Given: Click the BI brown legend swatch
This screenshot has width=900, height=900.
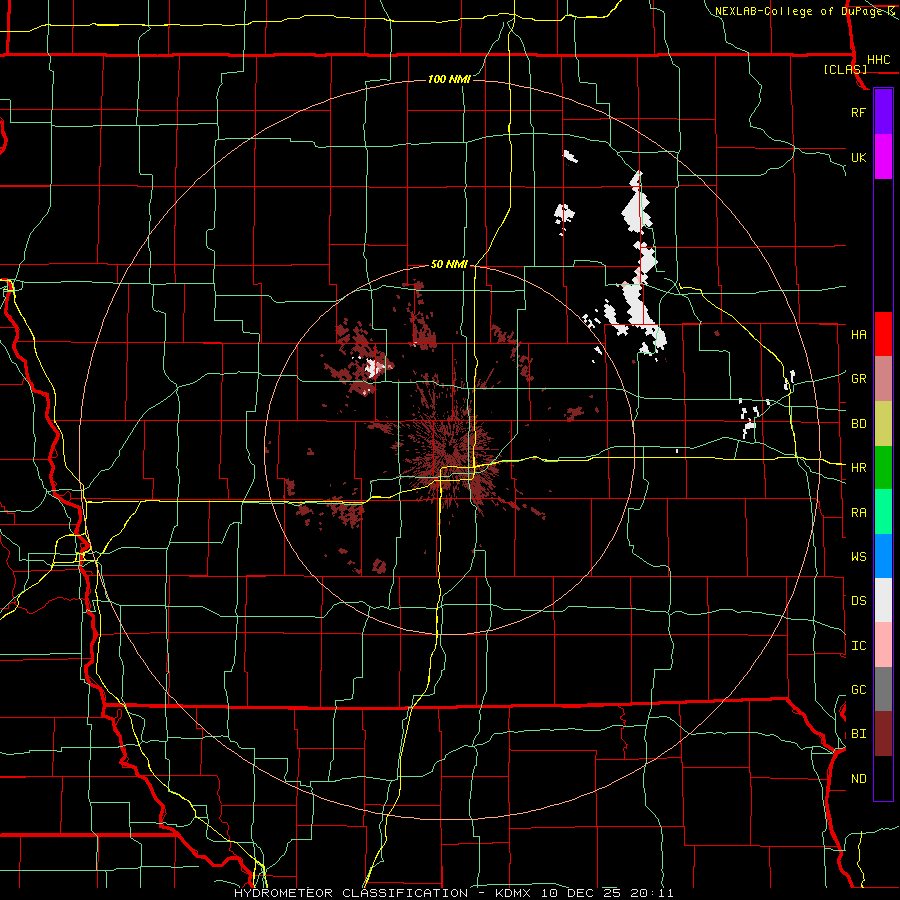Looking at the screenshot, I should pyautogui.click(x=883, y=734).
